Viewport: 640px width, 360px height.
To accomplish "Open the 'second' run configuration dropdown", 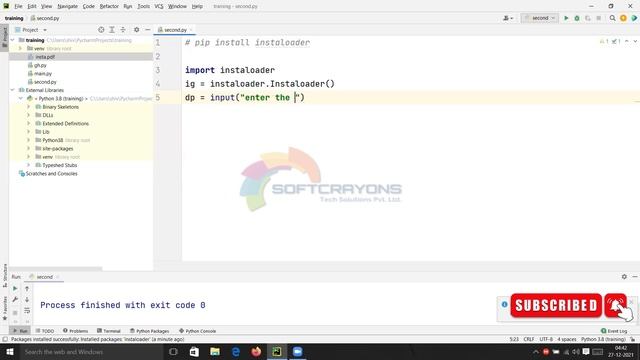I will coord(540,18).
